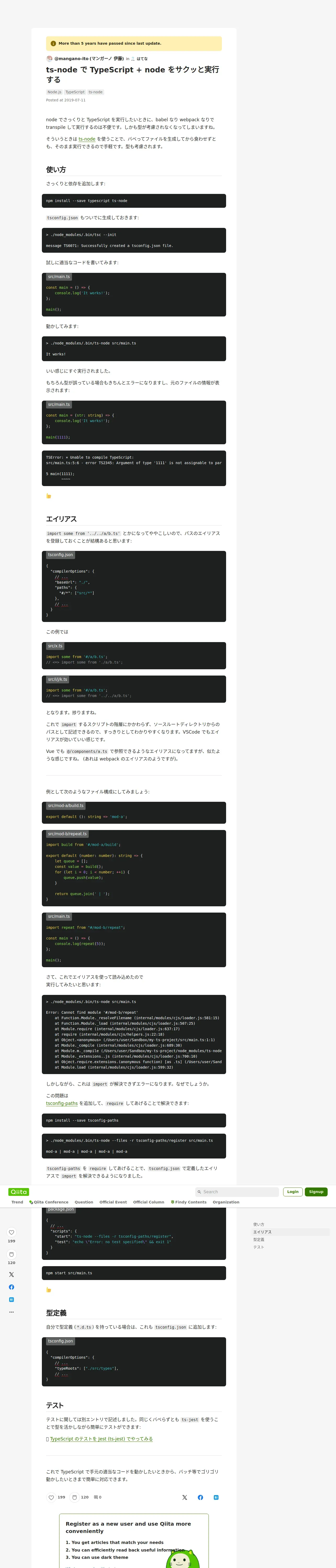The width and height of the screenshot is (336, 1568).
Task: Click the ts-node tag
Action: (x=96, y=92)
